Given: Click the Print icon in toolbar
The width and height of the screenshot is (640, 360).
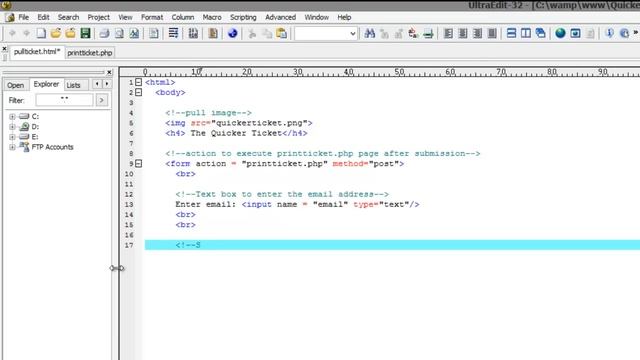Looking at the screenshot, I should pos(104,33).
